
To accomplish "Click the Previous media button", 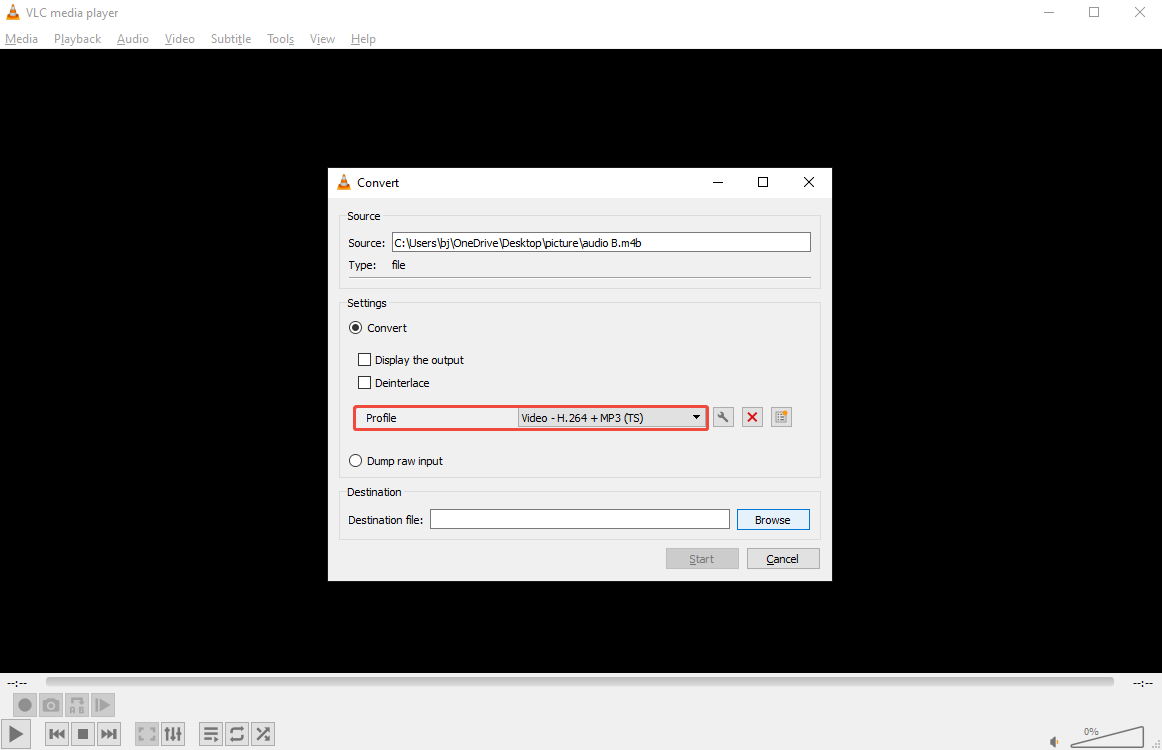I will [56, 734].
